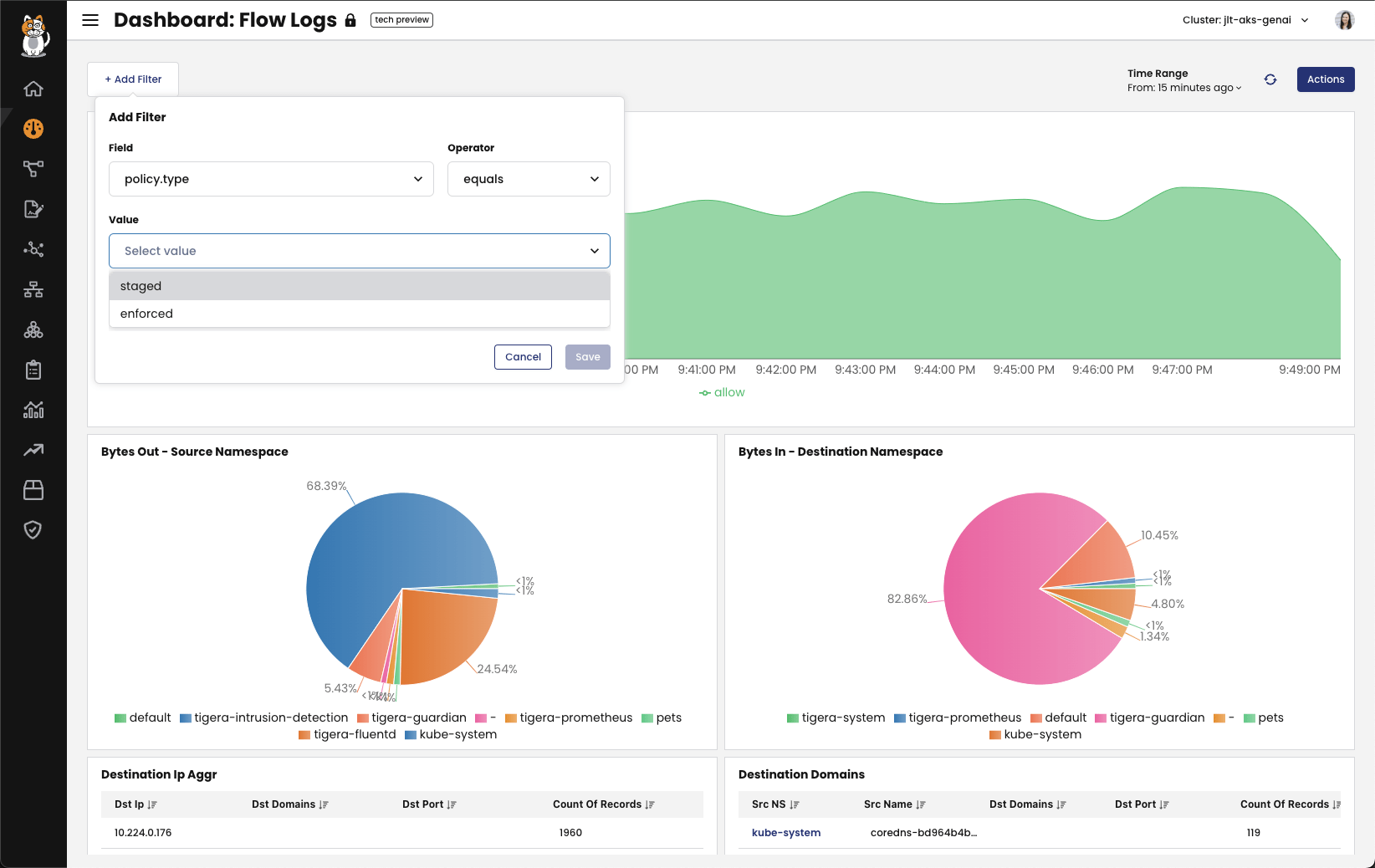
Task: Click the lock icon beside dashboard title
Action: point(350,21)
